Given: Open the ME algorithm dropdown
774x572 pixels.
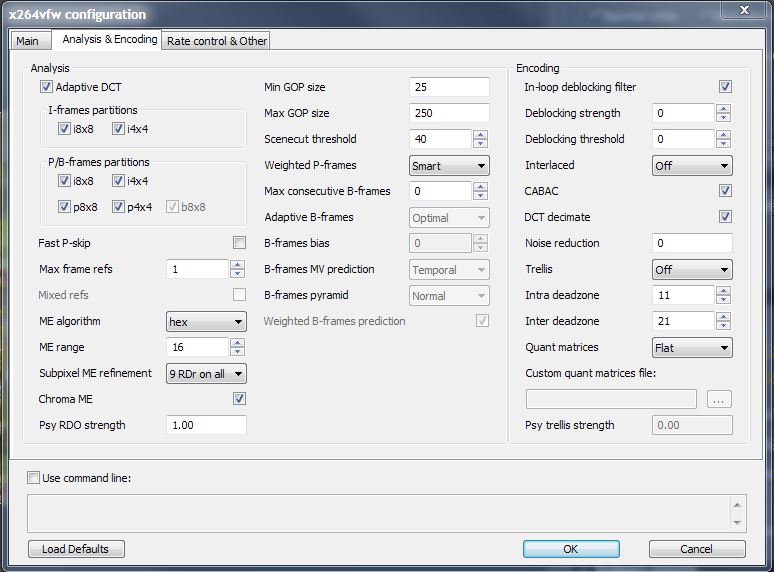Looking at the screenshot, I should [x=206, y=322].
